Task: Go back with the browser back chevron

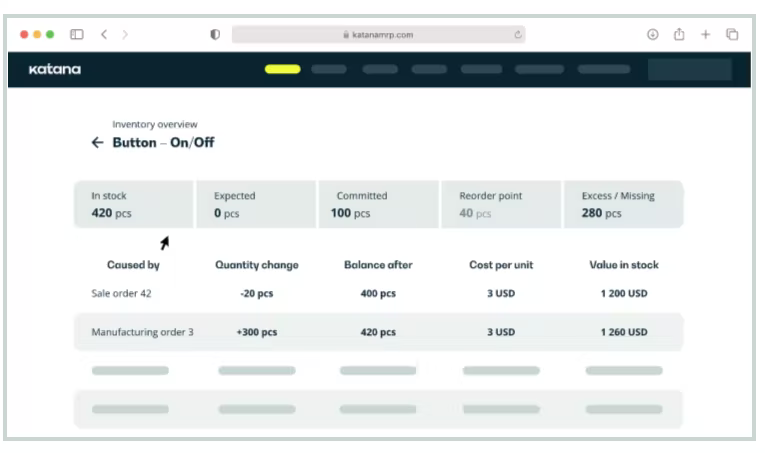Action: click(x=104, y=34)
